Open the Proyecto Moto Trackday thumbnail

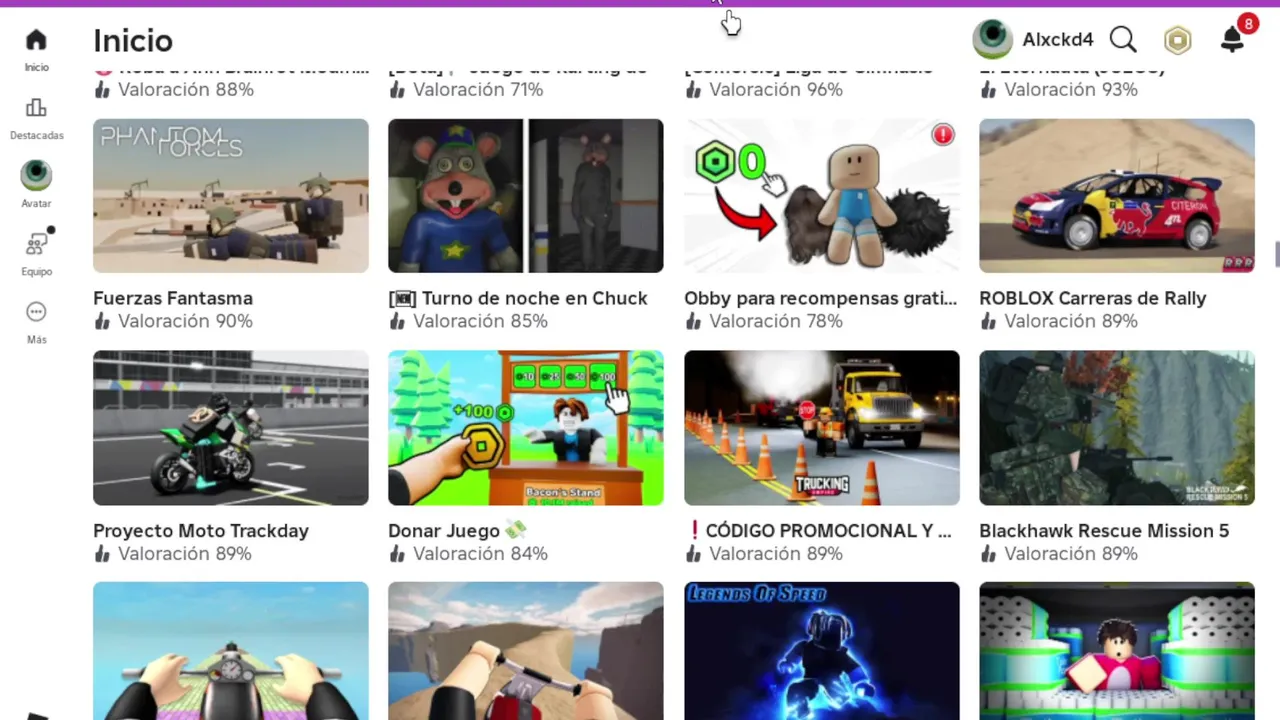pos(231,428)
